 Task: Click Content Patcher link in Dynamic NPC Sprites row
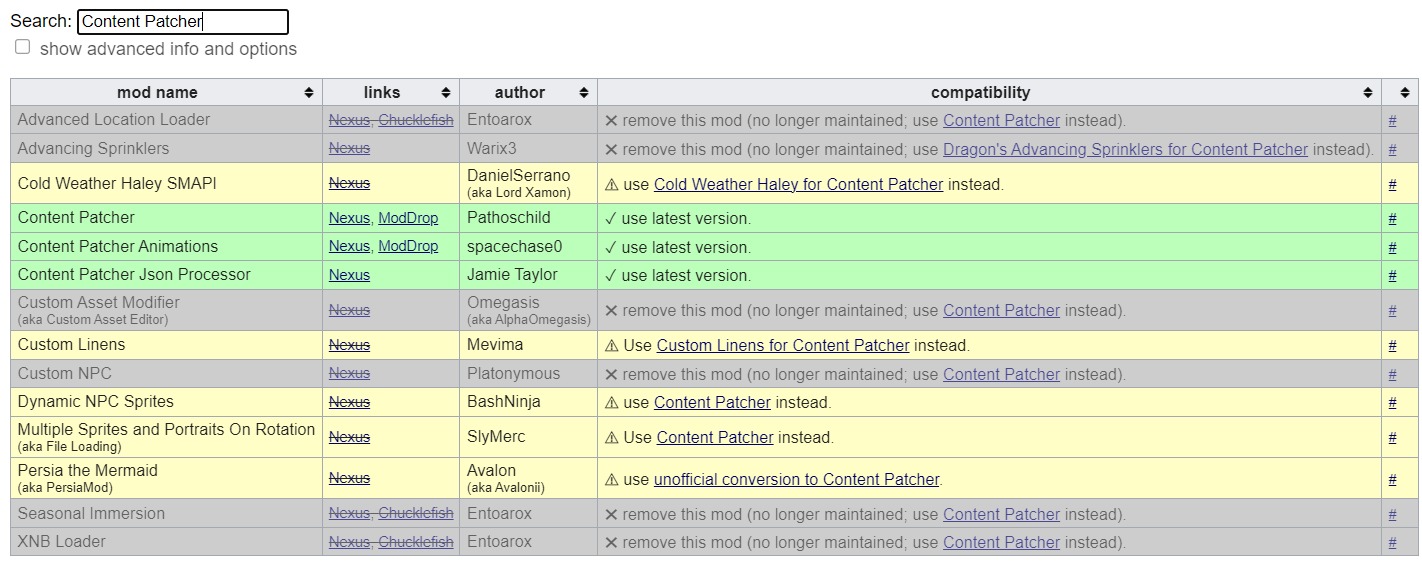click(712, 402)
